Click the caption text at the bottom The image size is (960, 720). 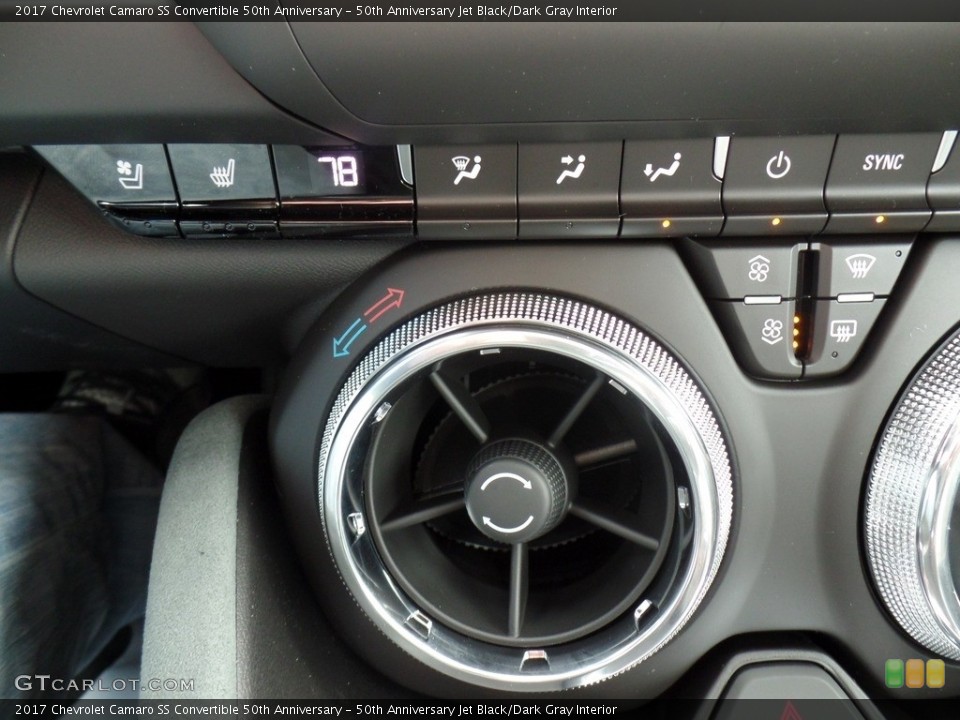[x=316, y=710]
